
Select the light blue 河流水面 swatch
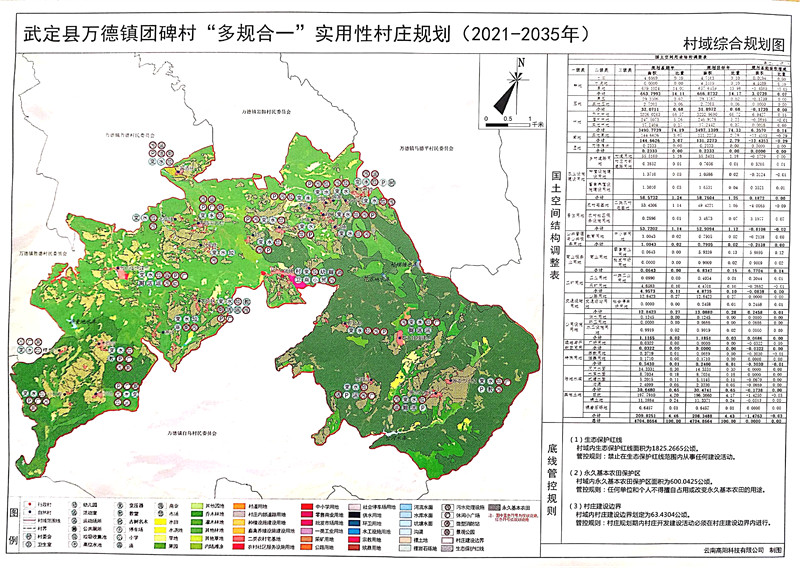coord(408,508)
